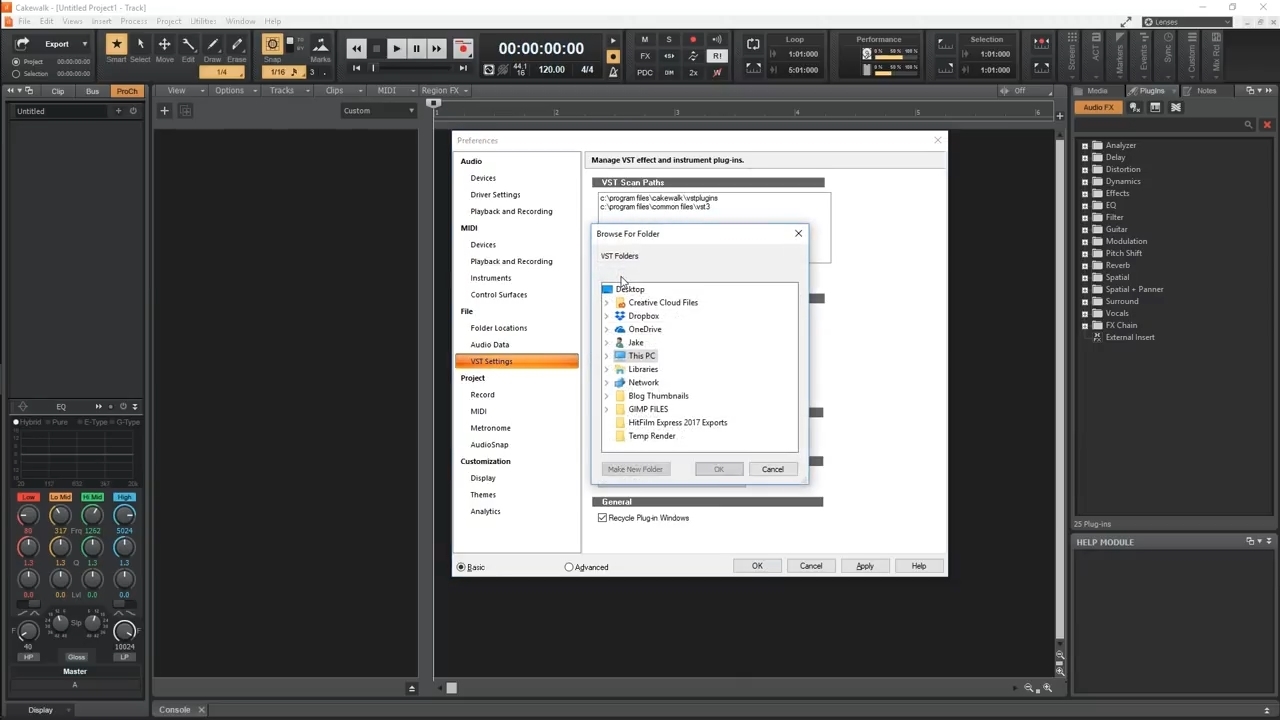The height and width of the screenshot is (720, 1280).
Task: Click Apply in the Preferences dialog
Action: point(864,566)
